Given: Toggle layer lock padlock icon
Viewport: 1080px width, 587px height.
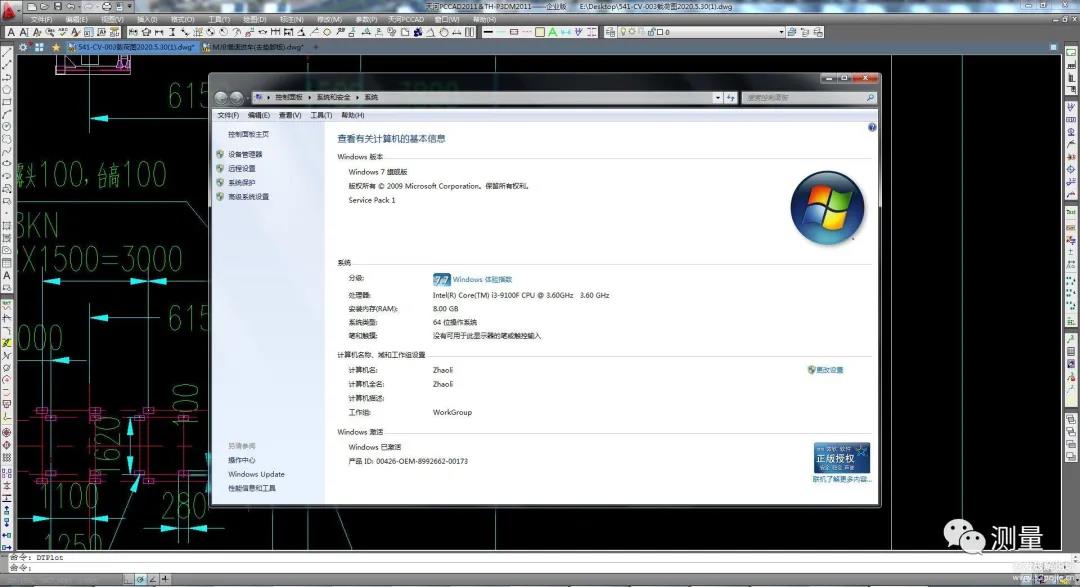Looking at the screenshot, I should [x=650, y=32].
